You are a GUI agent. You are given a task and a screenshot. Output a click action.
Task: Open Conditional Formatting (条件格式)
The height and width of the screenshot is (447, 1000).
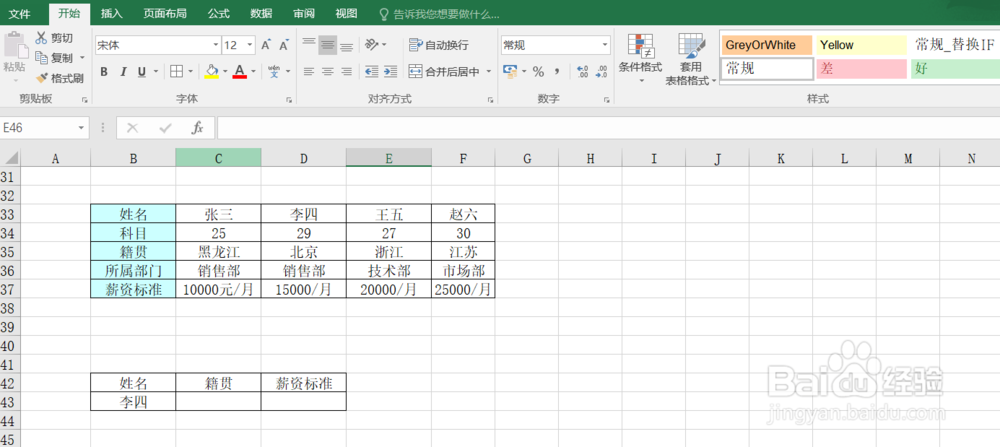click(x=640, y=58)
